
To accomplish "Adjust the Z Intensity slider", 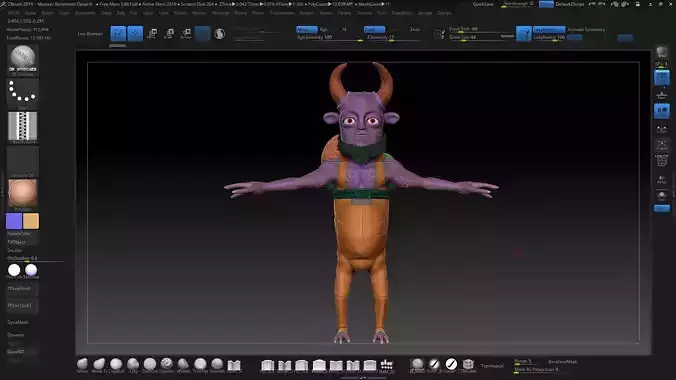I will (x=394, y=38).
